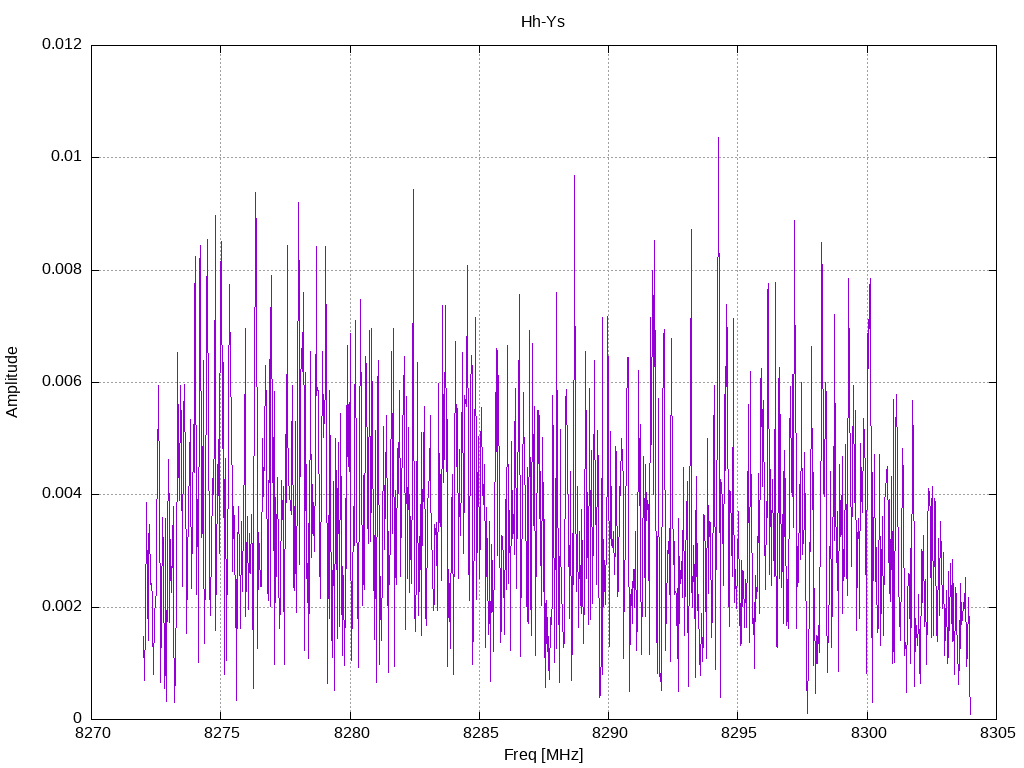The height and width of the screenshot is (768, 1024).
Task: Click the plot title Hh-Ys
Action: coord(543,22)
